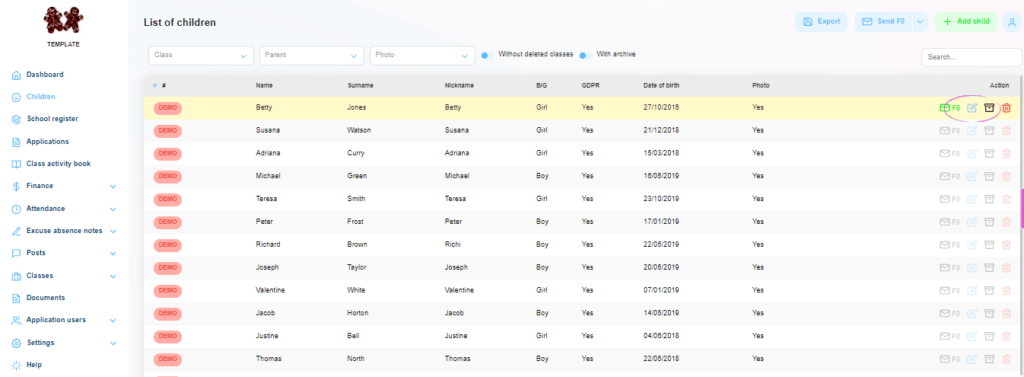This screenshot has width=1024, height=377.
Task: Expand the Attendance menu chevron
Action: click(113, 210)
